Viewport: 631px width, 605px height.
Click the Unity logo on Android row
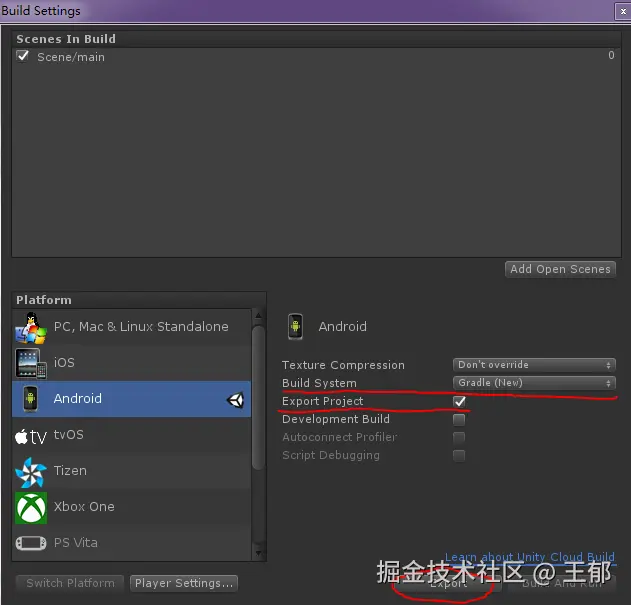[x=236, y=400]
